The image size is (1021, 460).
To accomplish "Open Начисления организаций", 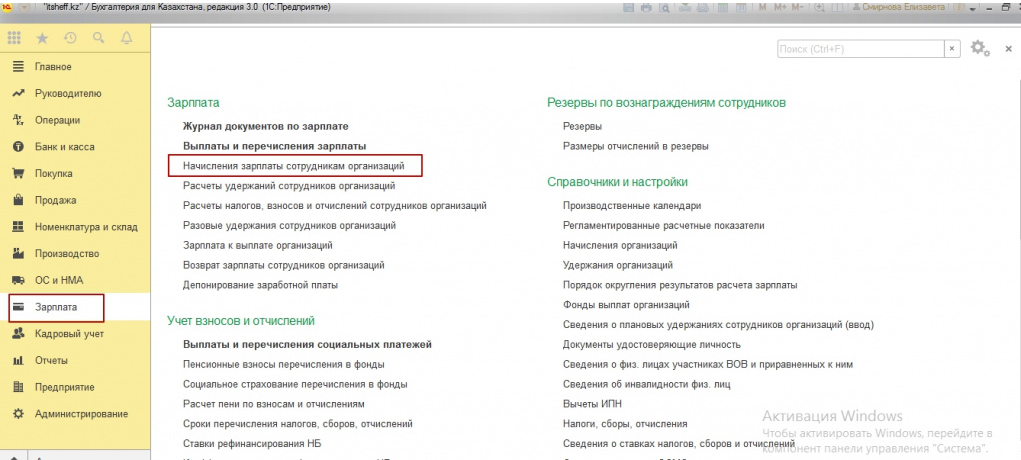I will (x=620, y=246).
